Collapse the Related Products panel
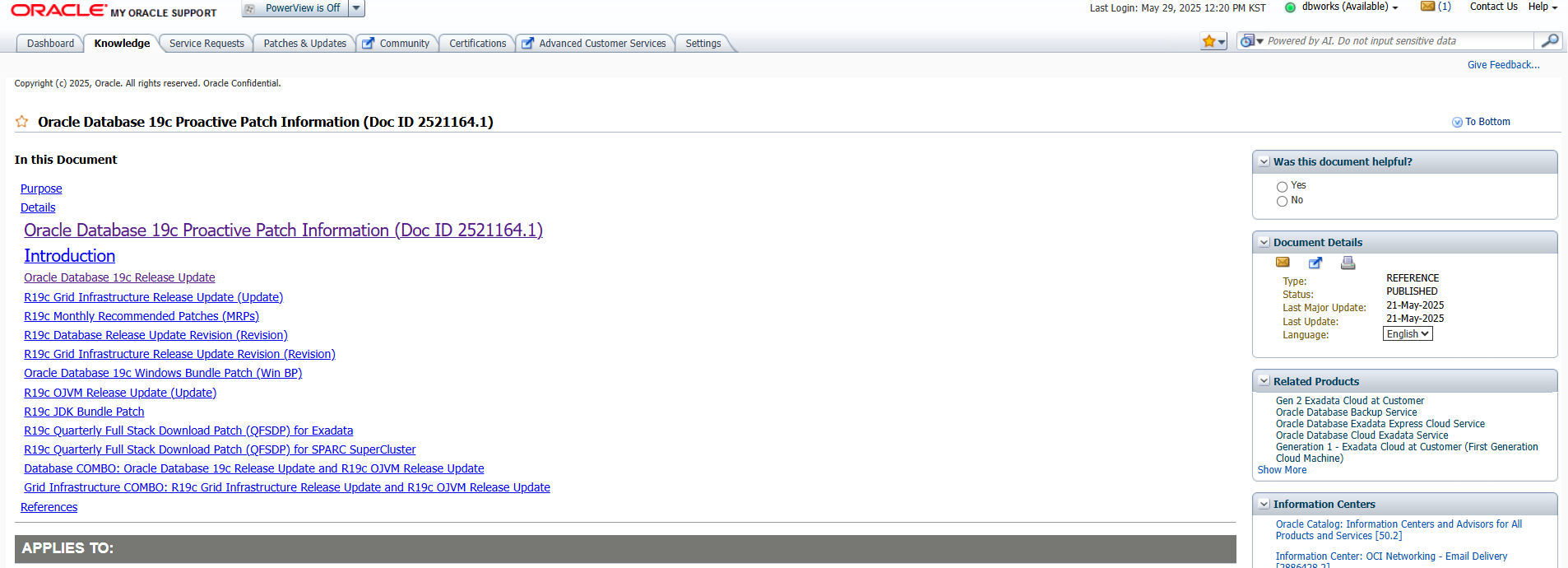This screenshot has width=1568, height=568. (1264, 382)
